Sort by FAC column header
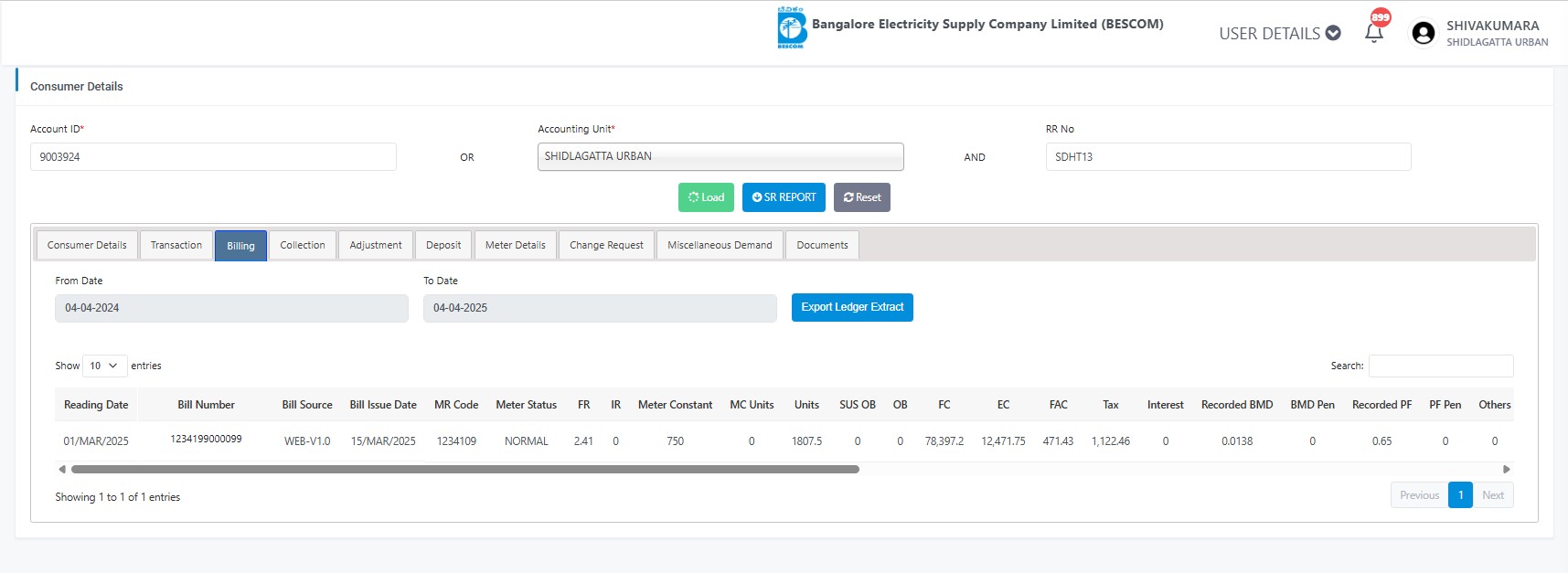This screenshot has width=1568, height=573. (1058, 405)
